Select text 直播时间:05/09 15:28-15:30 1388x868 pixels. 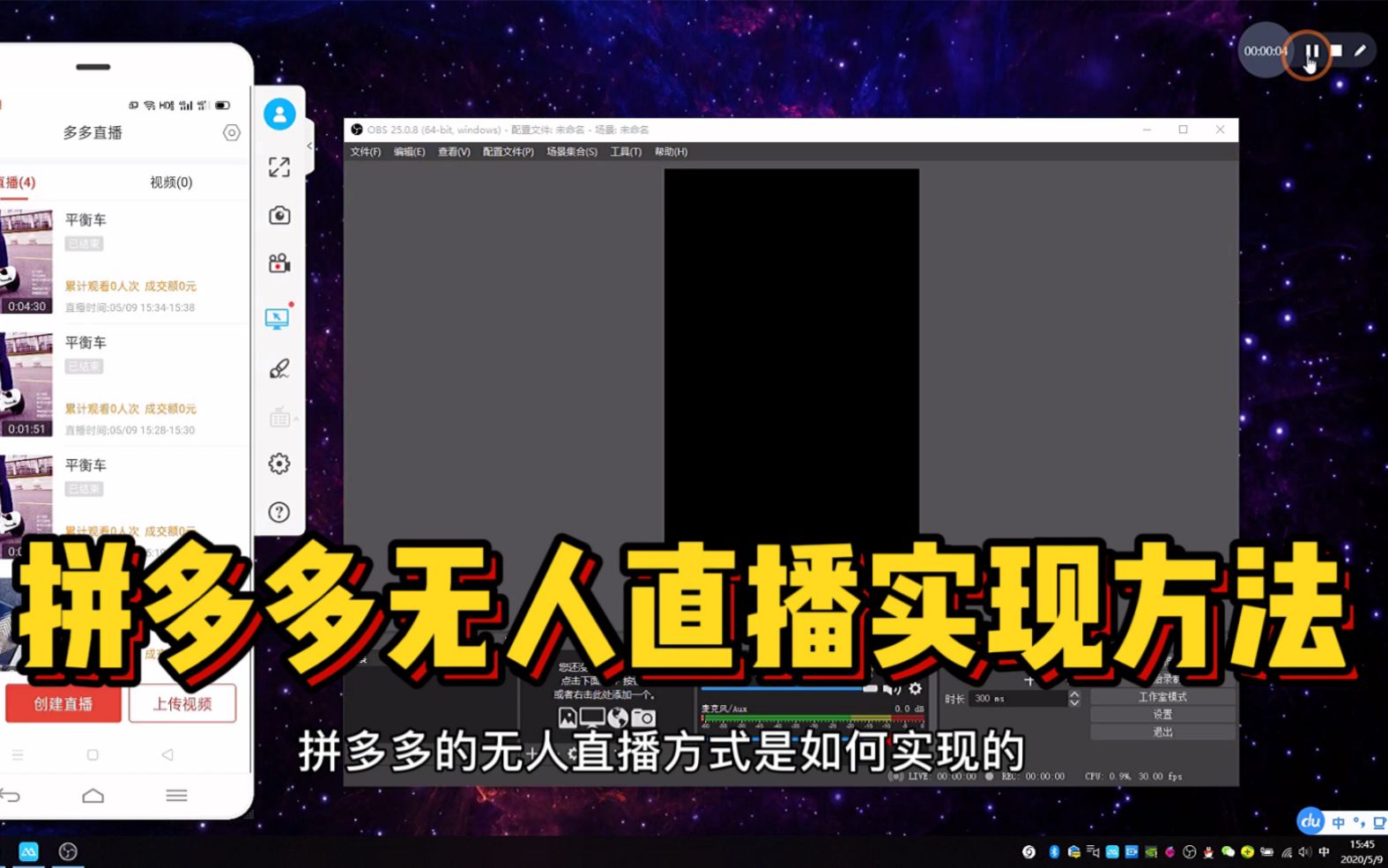130,430
